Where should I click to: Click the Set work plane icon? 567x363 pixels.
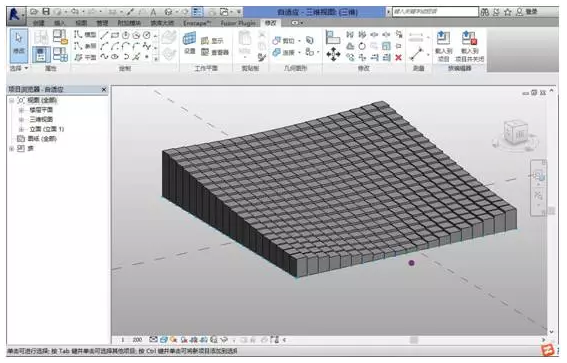[x=189, y=43]
